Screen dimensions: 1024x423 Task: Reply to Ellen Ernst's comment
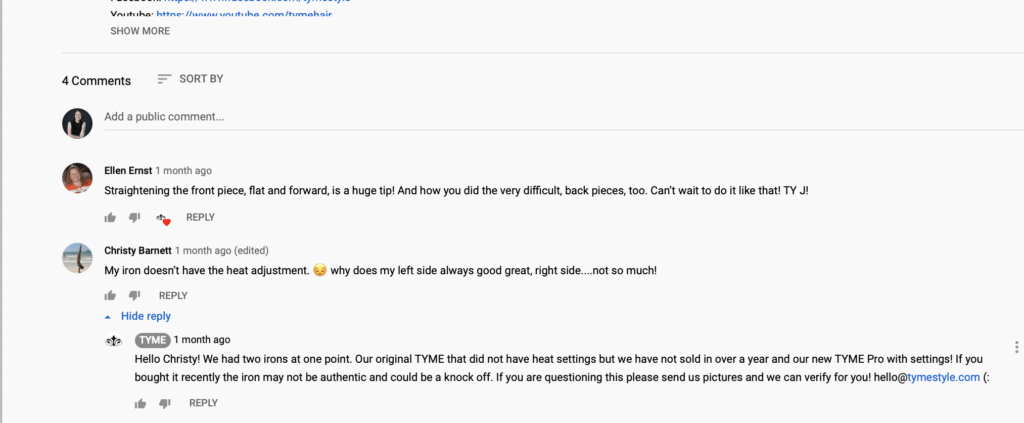click(x=200, y=217)
